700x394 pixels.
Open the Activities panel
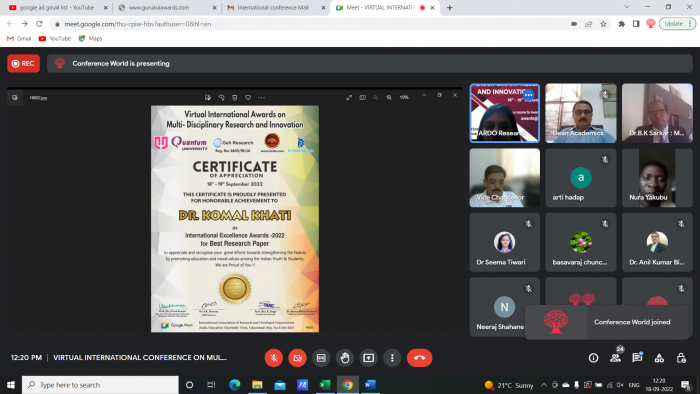click(659, 358)
